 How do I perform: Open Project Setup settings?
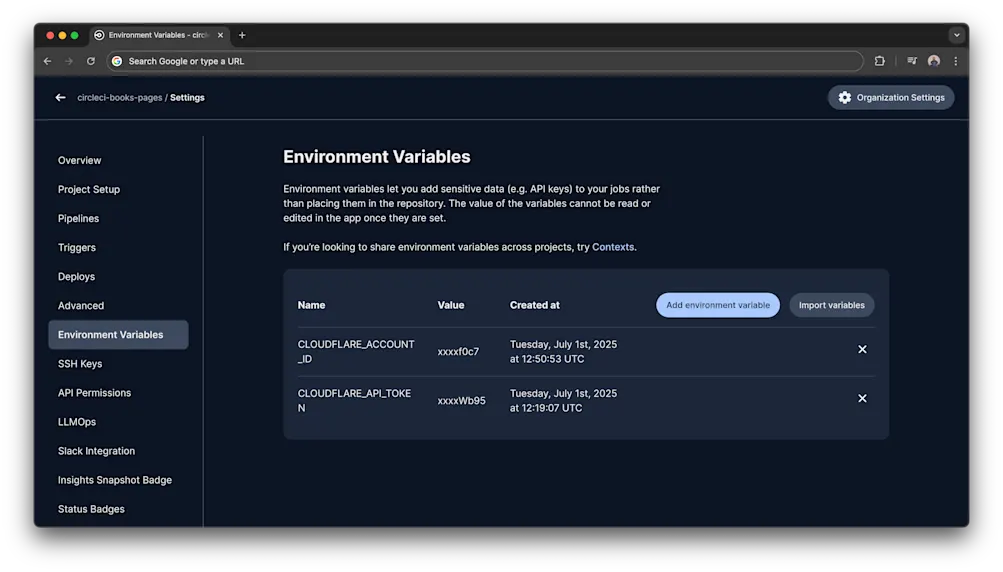(89, 189)
